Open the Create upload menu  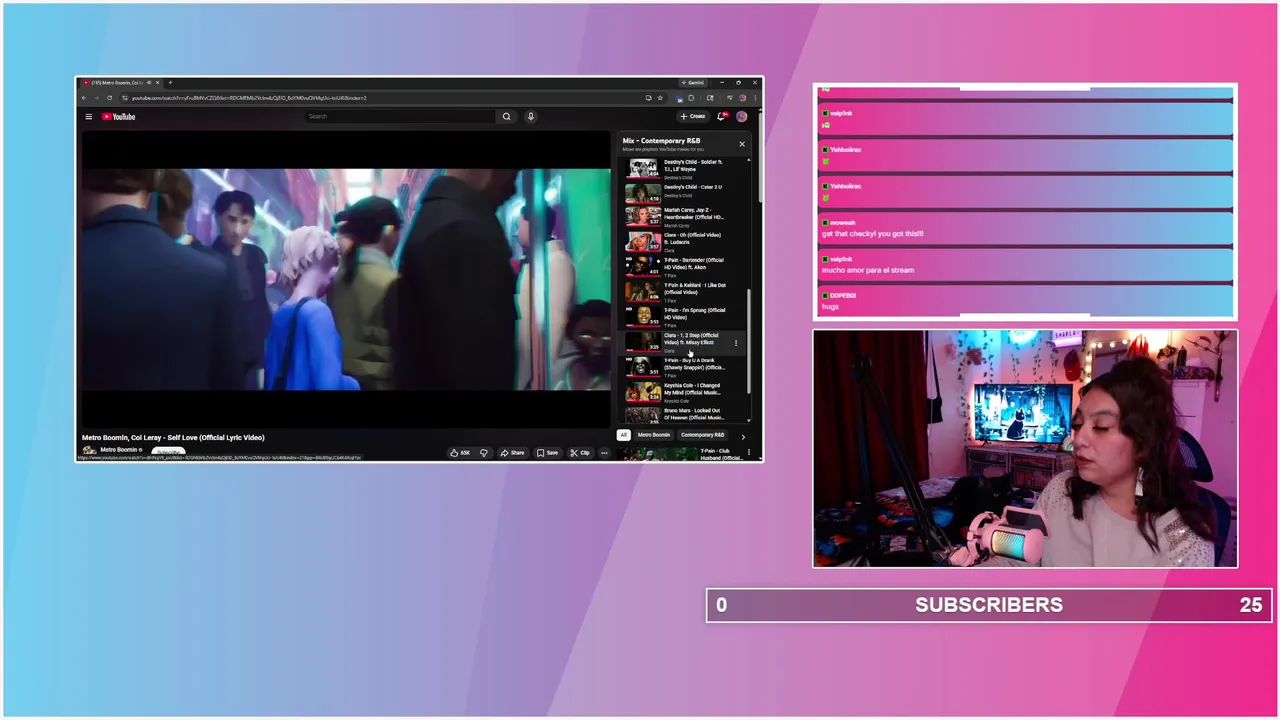(x=693, y=117)
